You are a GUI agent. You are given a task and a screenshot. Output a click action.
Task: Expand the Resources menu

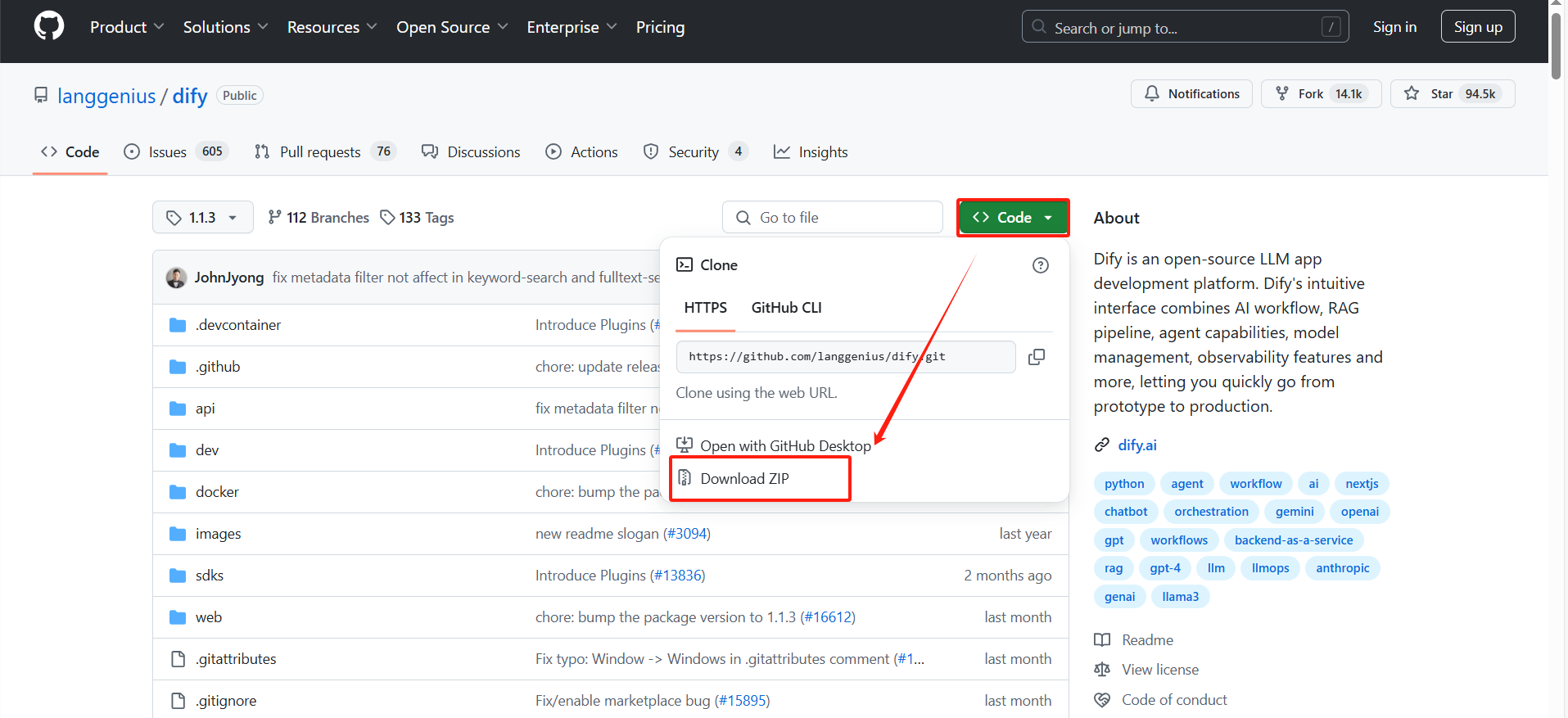(332, 27)
